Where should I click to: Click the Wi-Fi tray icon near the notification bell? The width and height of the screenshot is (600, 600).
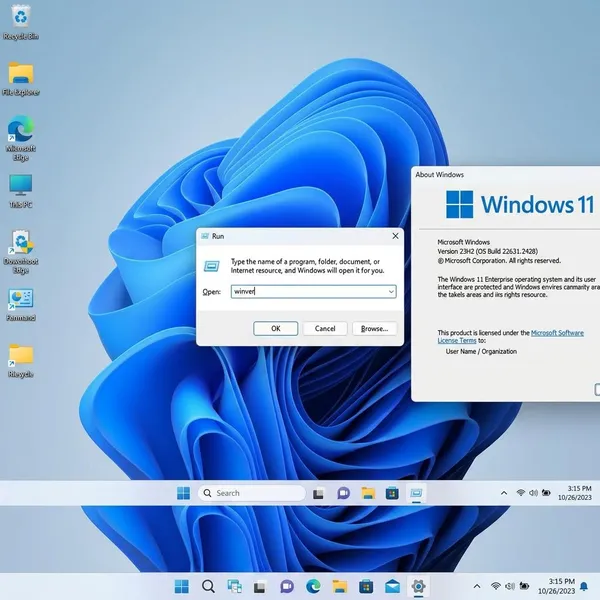pyautogui.click(x=496, y=586)
